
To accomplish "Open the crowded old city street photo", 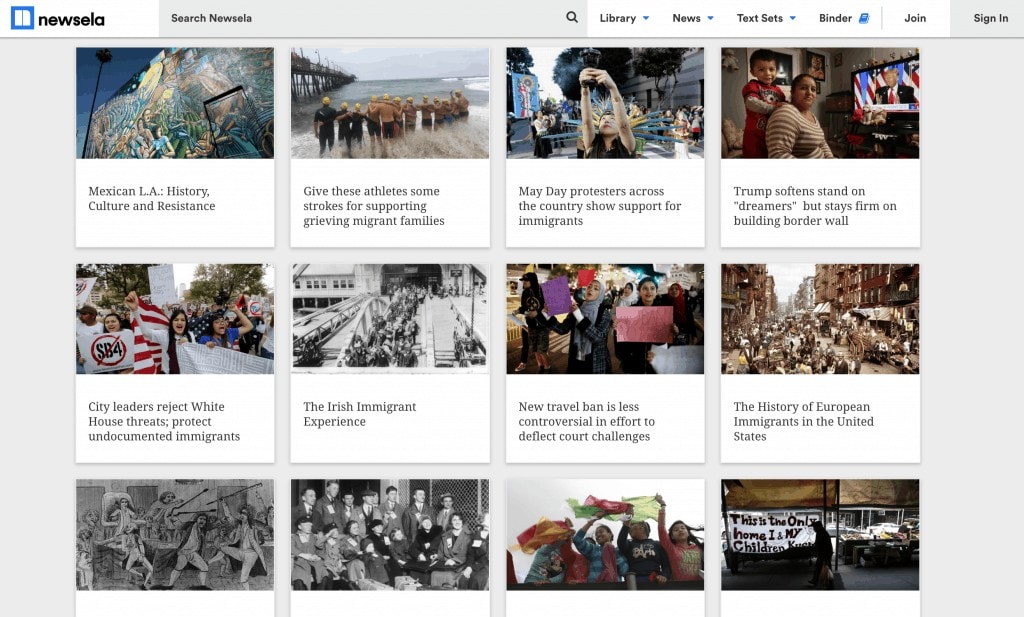I will (x=820, y=319).
